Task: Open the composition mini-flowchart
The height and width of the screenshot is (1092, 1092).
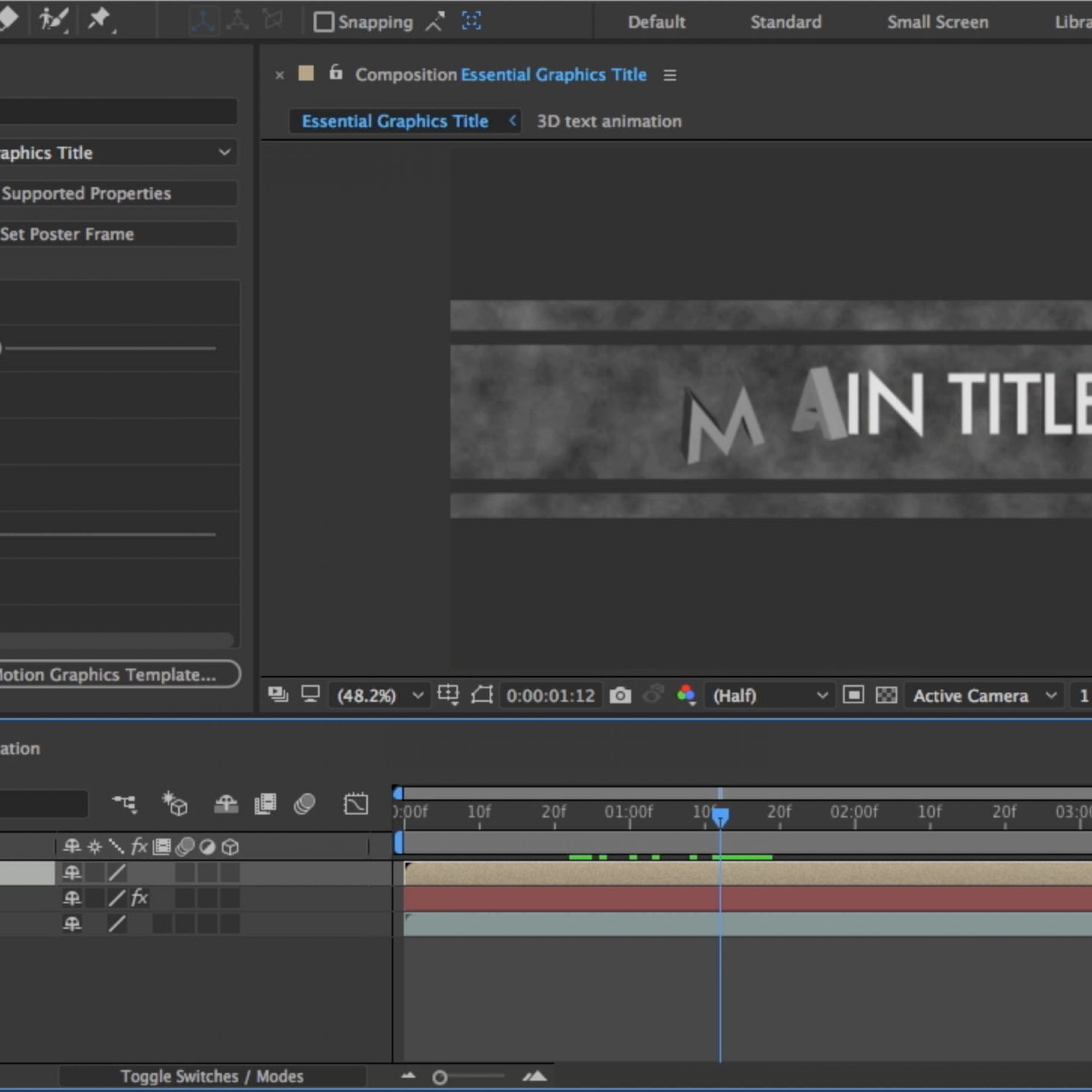Action: click(125, 804)
